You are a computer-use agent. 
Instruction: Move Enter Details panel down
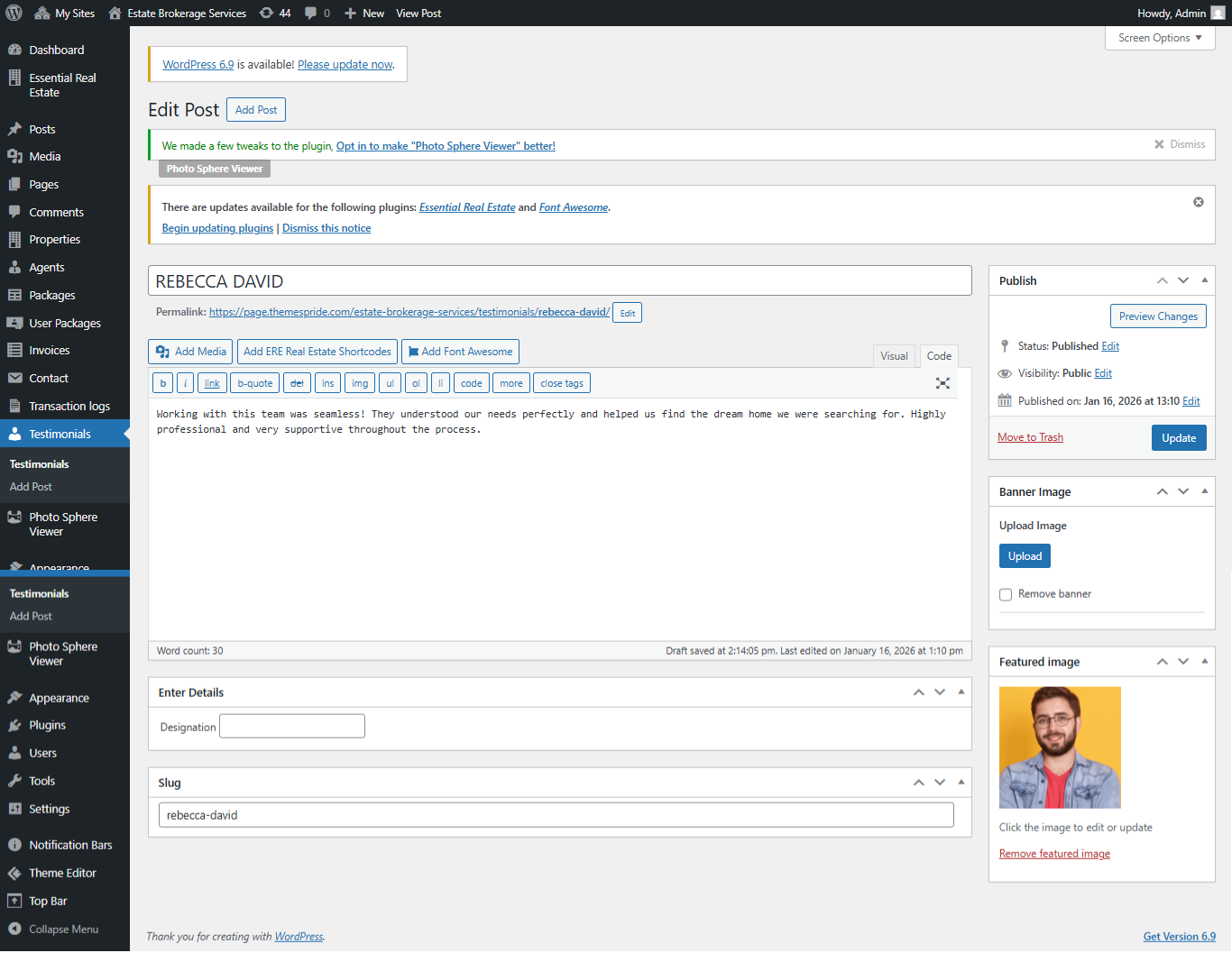tap(940, 692)
